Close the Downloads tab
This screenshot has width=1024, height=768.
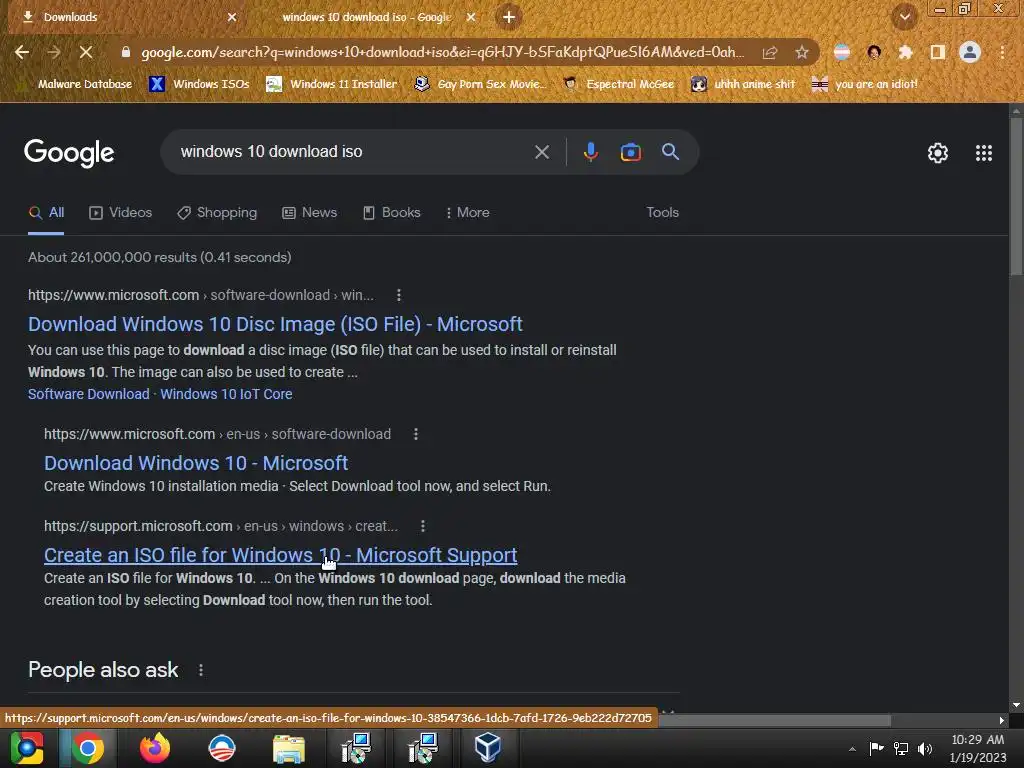[x=232, y=17]
